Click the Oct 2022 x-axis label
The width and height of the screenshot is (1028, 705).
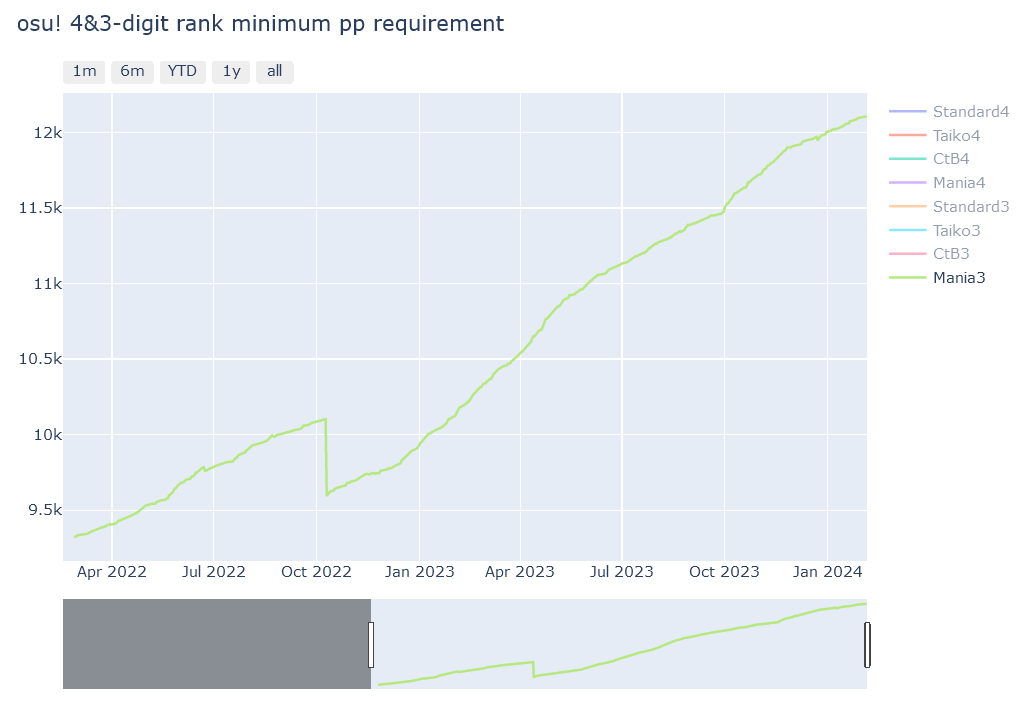point(316,572)
